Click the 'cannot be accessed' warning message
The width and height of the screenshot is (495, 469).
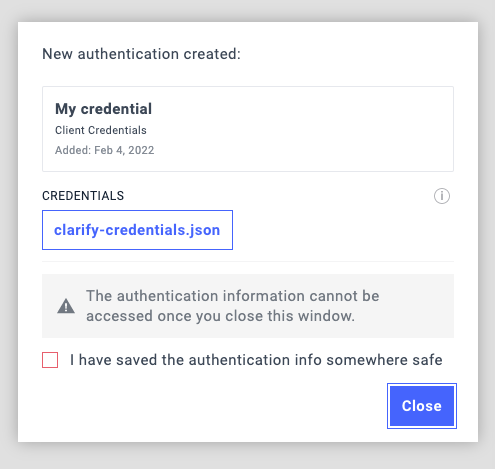pos(232,306)
